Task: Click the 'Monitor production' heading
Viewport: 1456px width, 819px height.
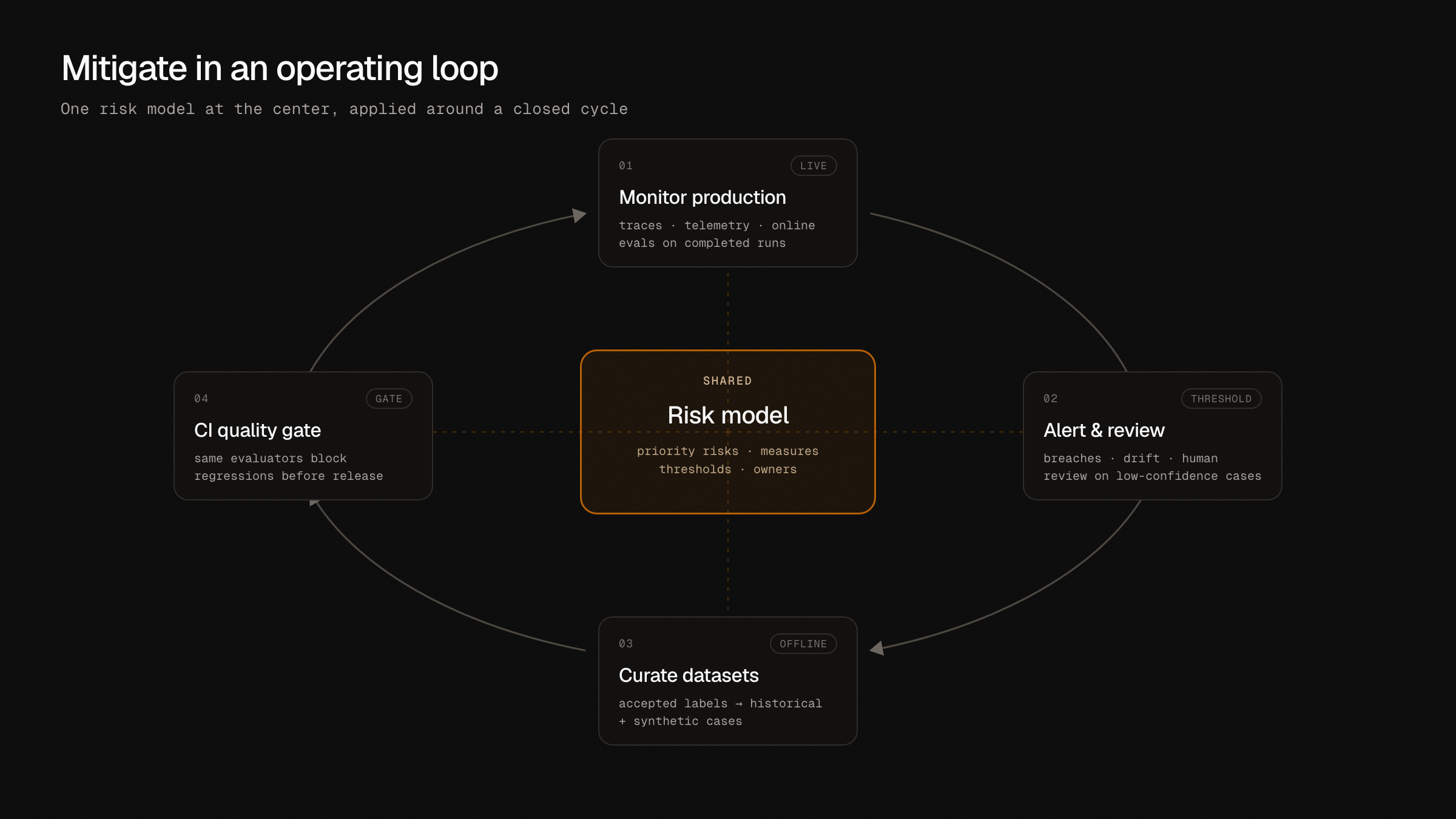Action: pos(703,197)
